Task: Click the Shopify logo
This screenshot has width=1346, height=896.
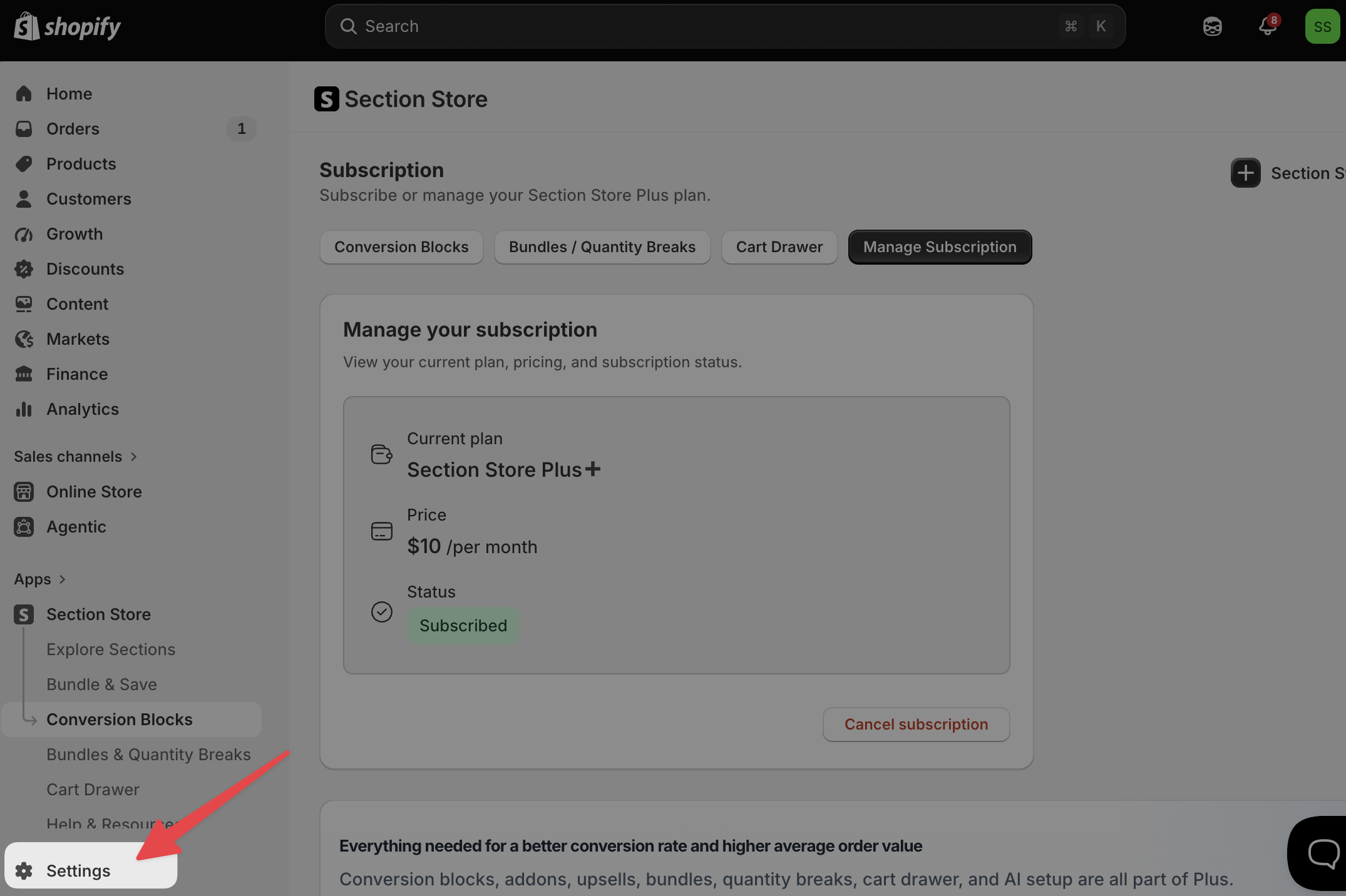Action: 68,26
